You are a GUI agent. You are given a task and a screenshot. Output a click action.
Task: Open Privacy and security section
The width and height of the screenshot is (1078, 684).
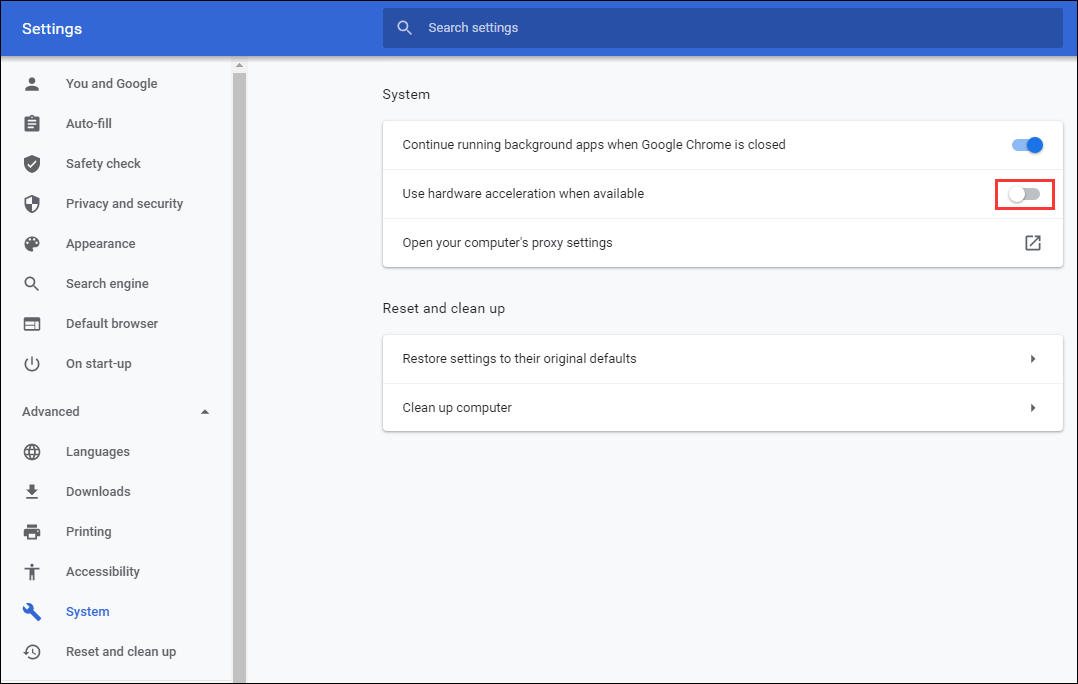point(124,204)
